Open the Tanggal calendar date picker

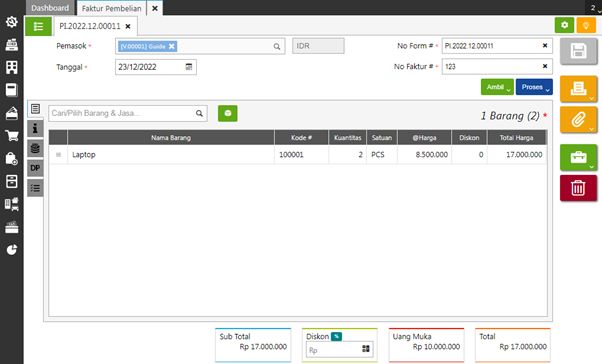(189, 67)
